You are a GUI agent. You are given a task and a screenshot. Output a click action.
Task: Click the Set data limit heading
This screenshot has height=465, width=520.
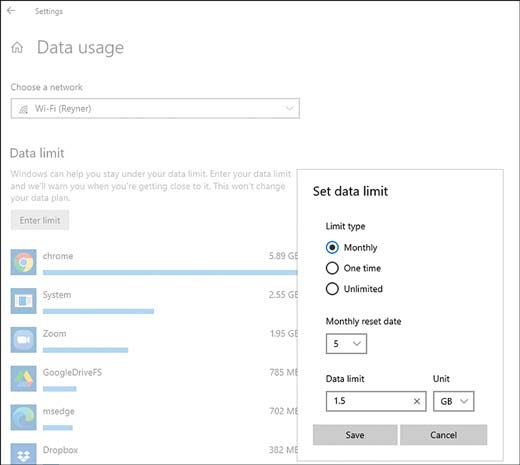coord(350,191)
